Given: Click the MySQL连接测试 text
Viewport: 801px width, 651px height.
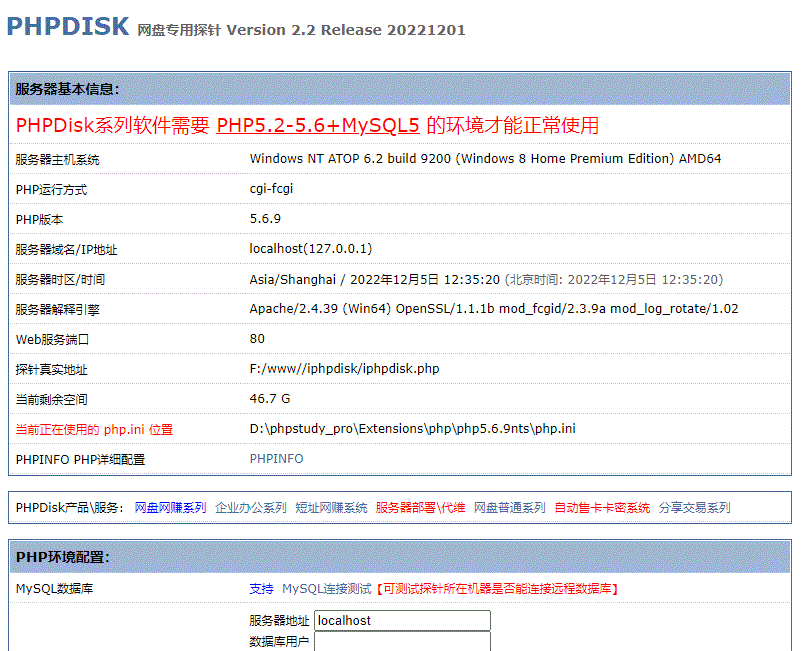Looking at the screenshot, I should click(326, 589).
